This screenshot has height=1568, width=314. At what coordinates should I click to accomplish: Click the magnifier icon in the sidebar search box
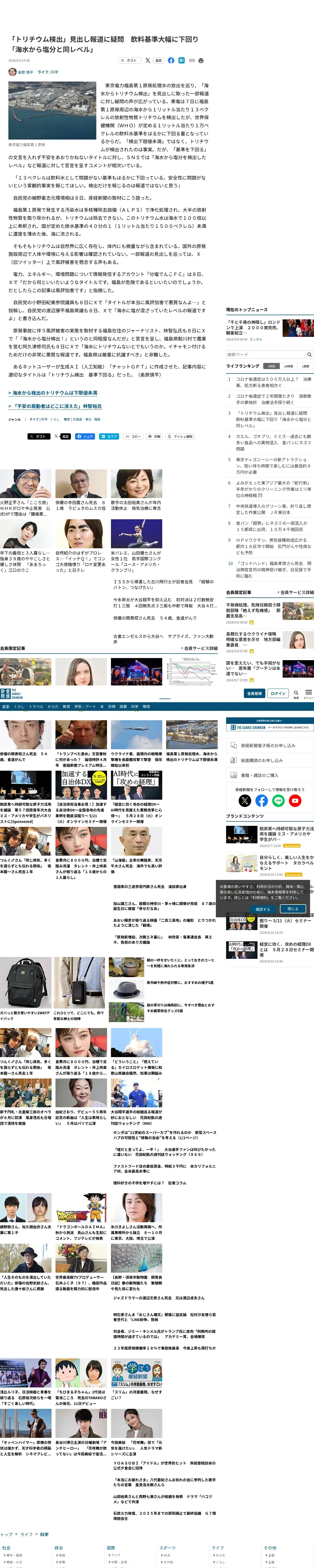tap(310, 354)
